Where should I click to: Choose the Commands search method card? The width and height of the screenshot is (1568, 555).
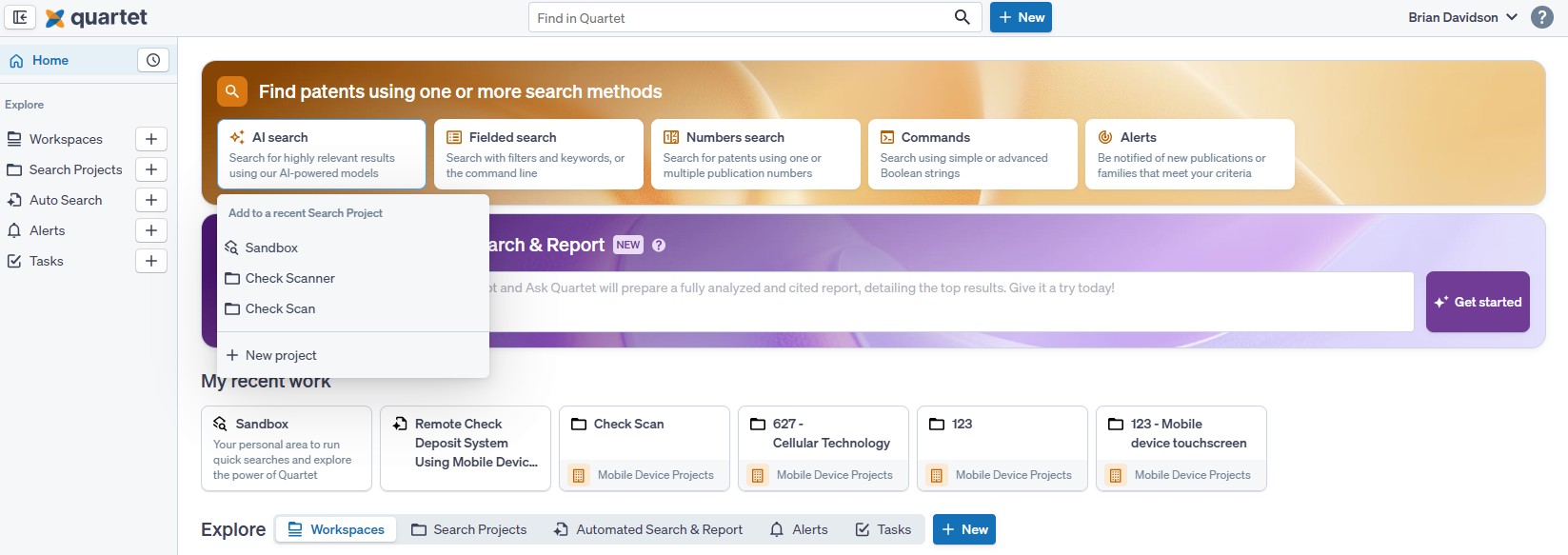click(973, 154)
